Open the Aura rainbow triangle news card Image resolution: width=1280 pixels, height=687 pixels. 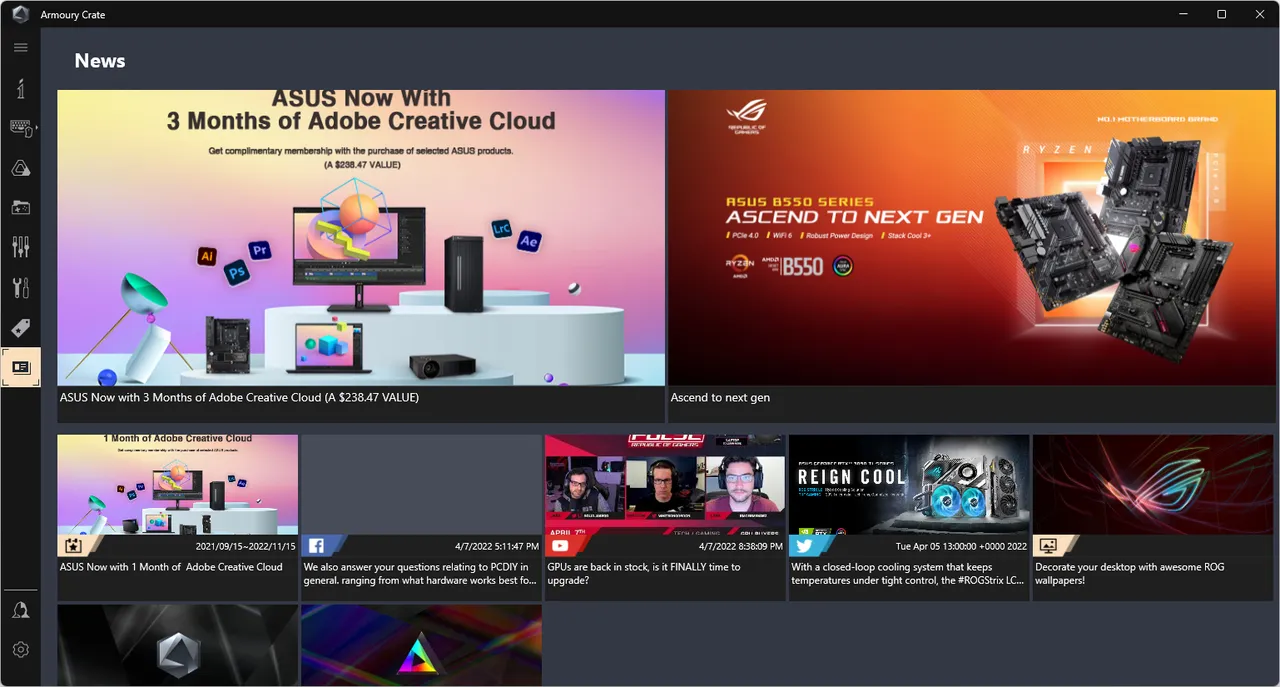421,645
